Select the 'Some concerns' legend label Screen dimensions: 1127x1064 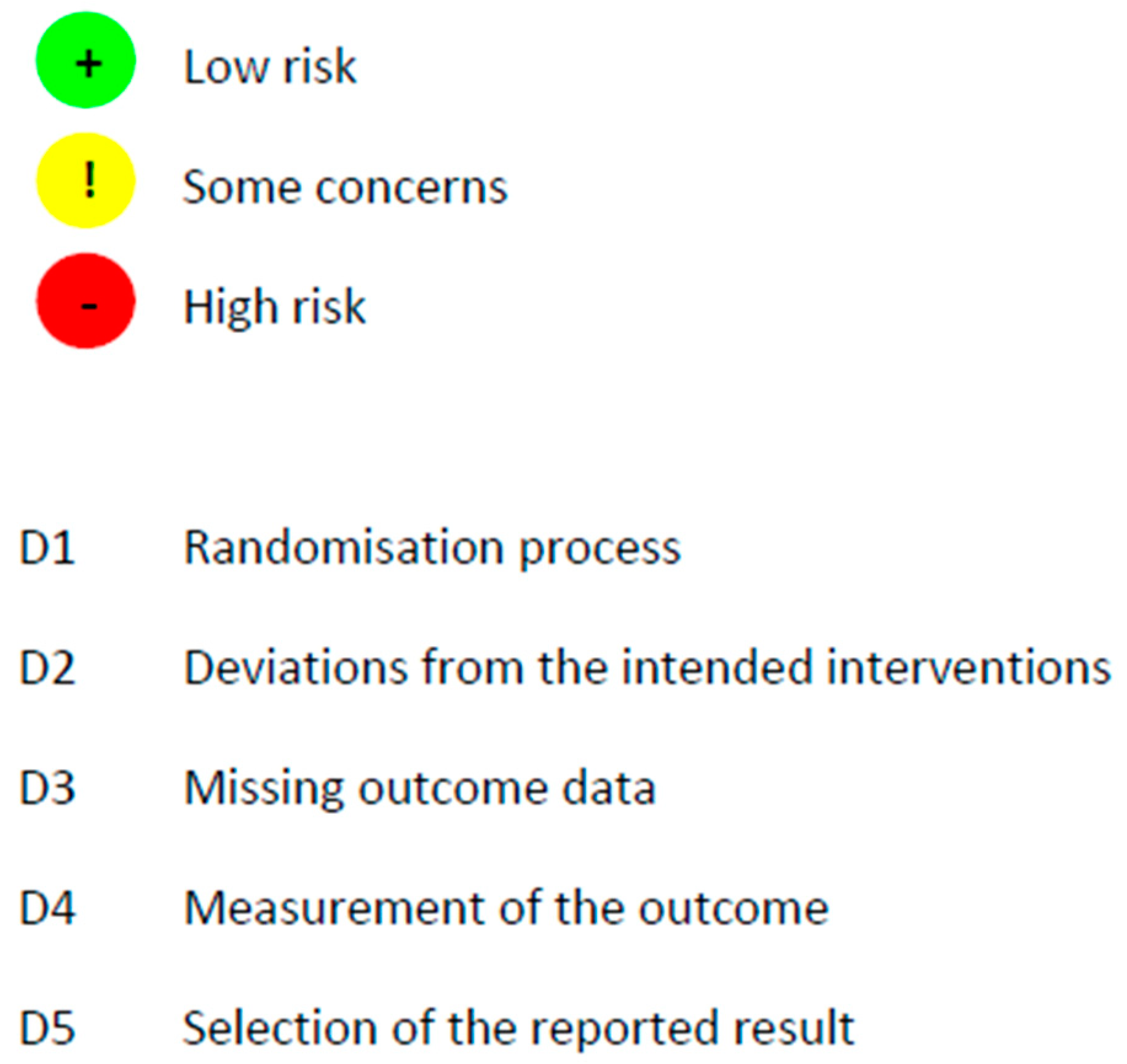345,187
